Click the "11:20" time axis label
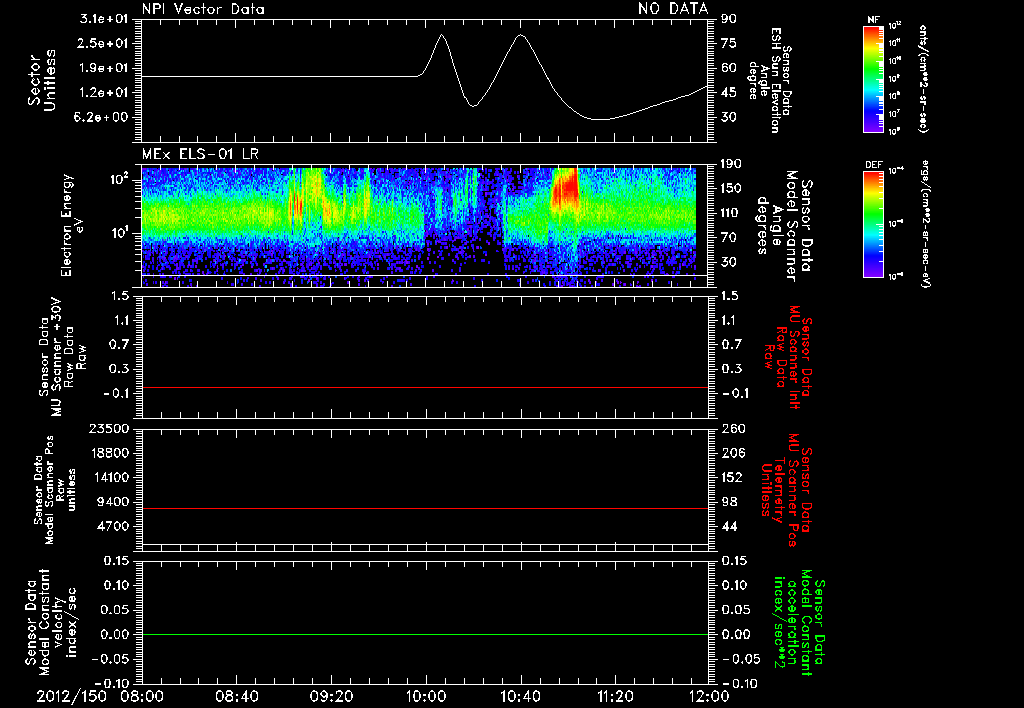 point(615,696)
